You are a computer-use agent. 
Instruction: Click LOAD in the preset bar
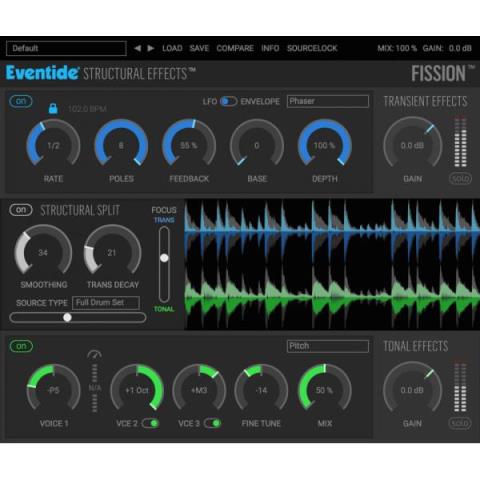(x=172, y=48)
